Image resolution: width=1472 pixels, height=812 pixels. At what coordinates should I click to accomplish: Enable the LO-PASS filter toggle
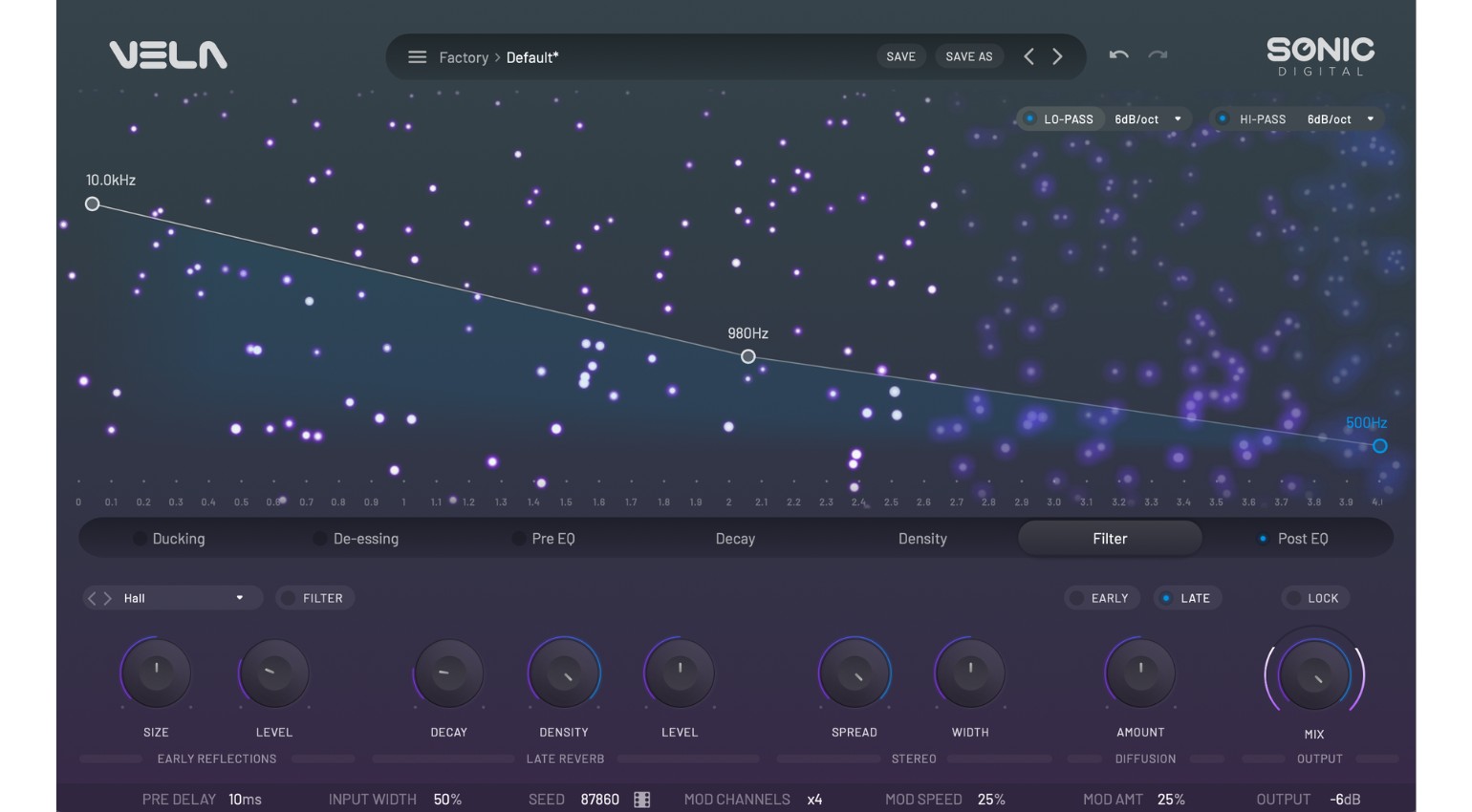click(1029, 118)
